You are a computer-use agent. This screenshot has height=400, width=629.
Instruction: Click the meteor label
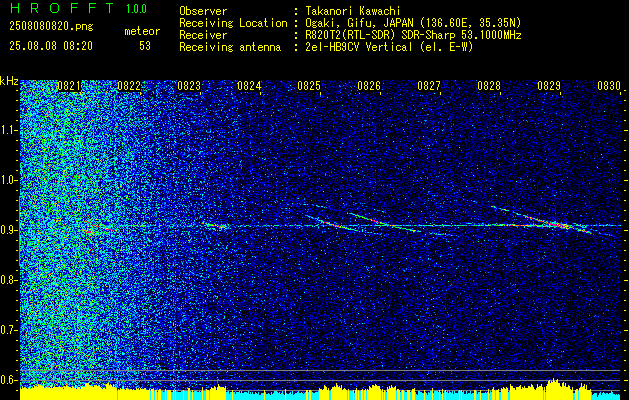[x=142, y=31]
